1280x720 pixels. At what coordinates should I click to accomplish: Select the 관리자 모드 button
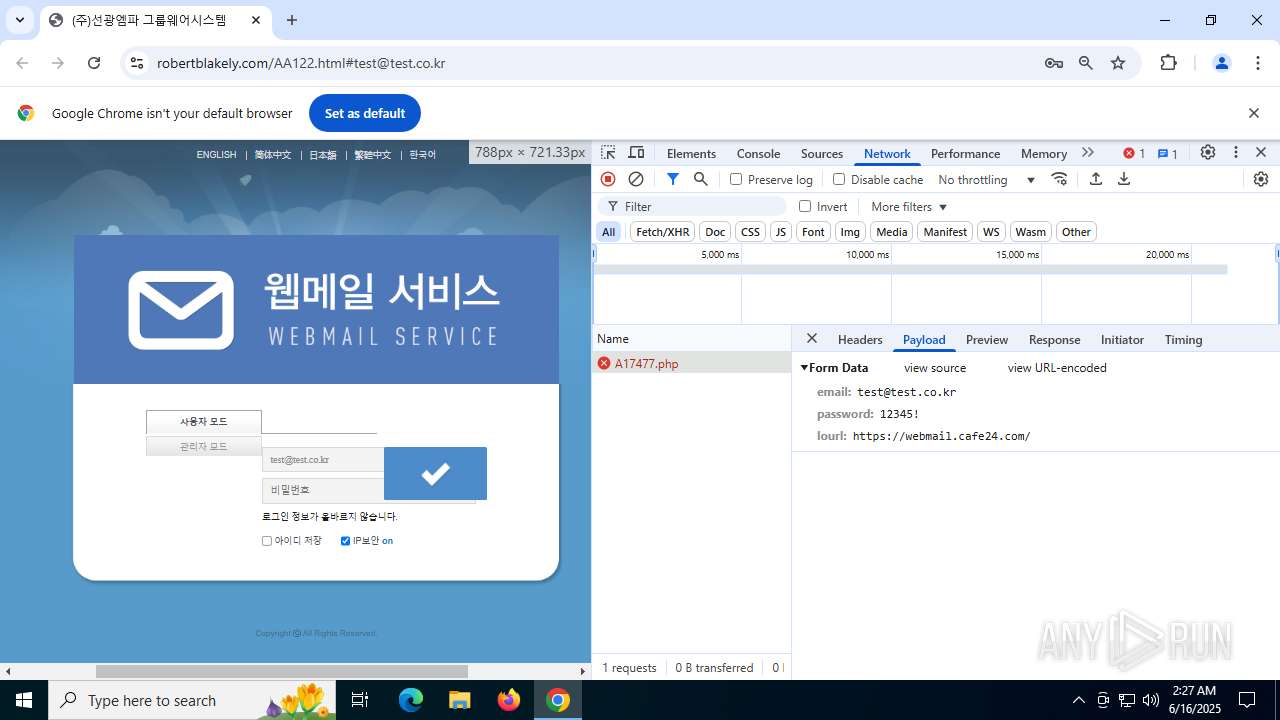click(204, 446)
